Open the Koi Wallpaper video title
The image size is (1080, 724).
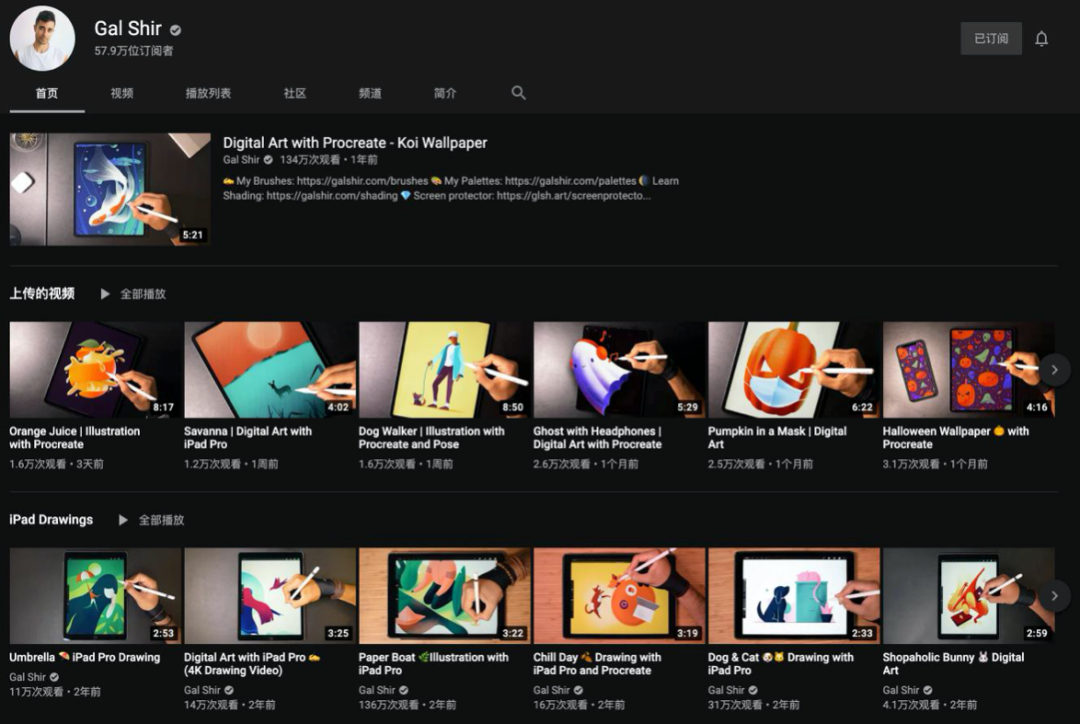click(355, 143)
